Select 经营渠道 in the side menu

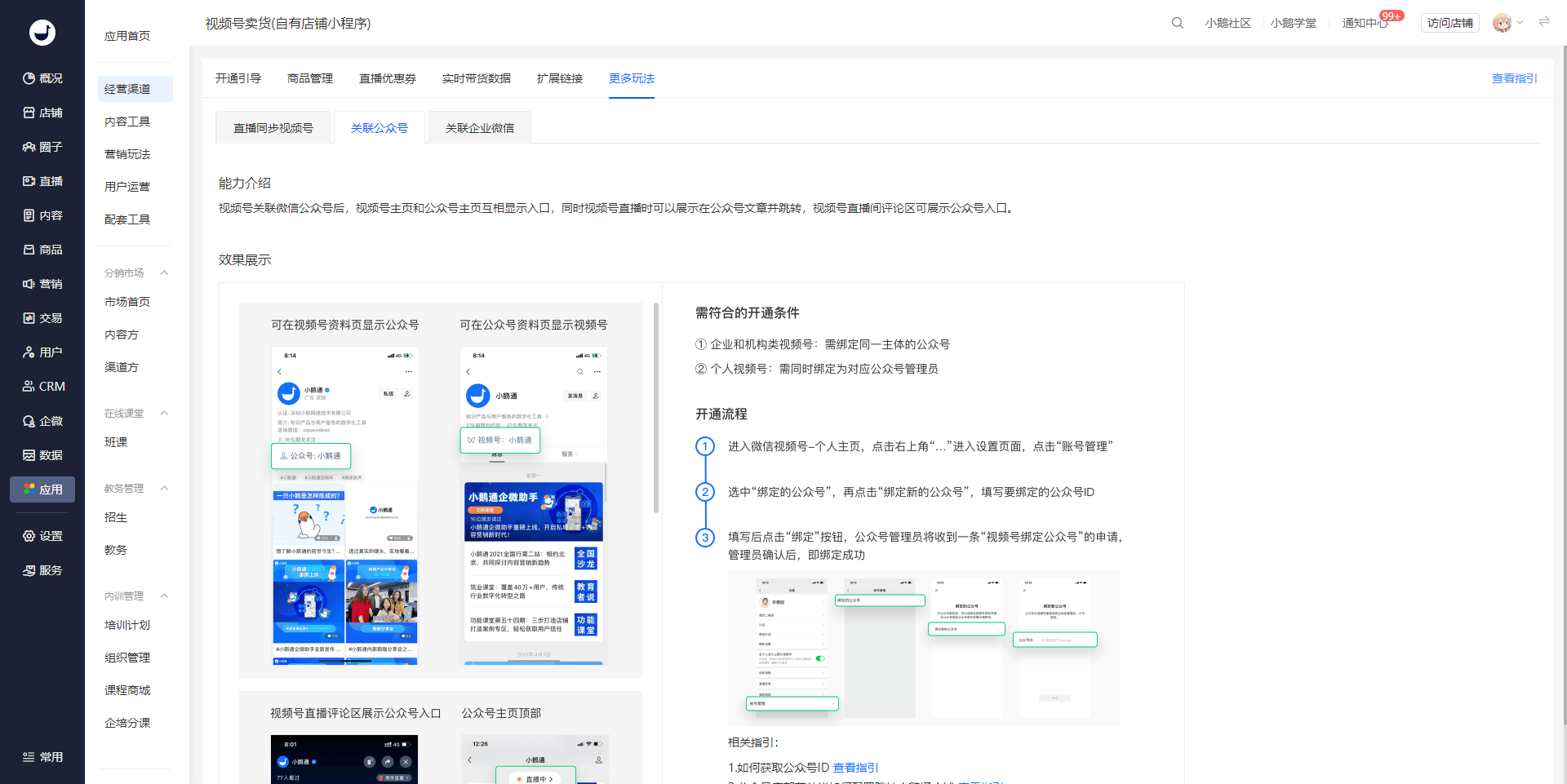pyautogui.click(x=135, y=89)
